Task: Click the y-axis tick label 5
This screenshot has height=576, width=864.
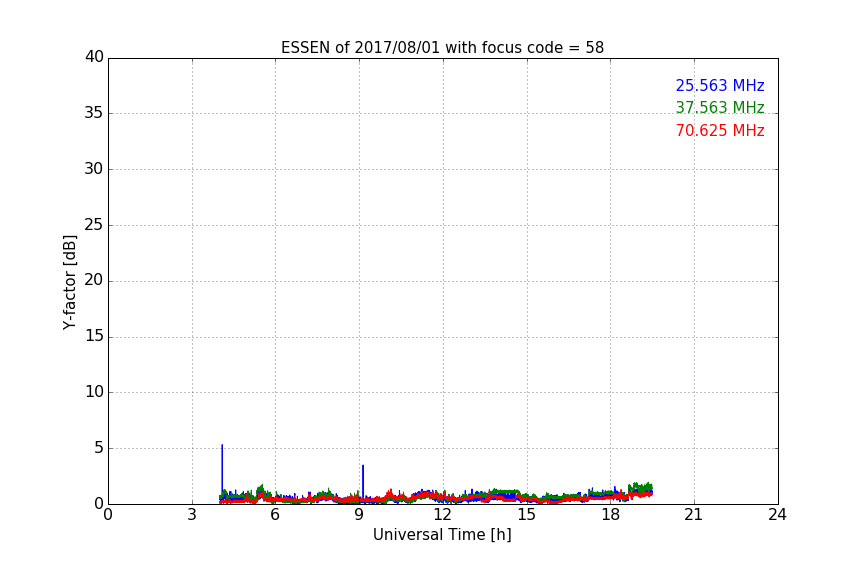Action: pyautogui.click(x=99, y=448)
